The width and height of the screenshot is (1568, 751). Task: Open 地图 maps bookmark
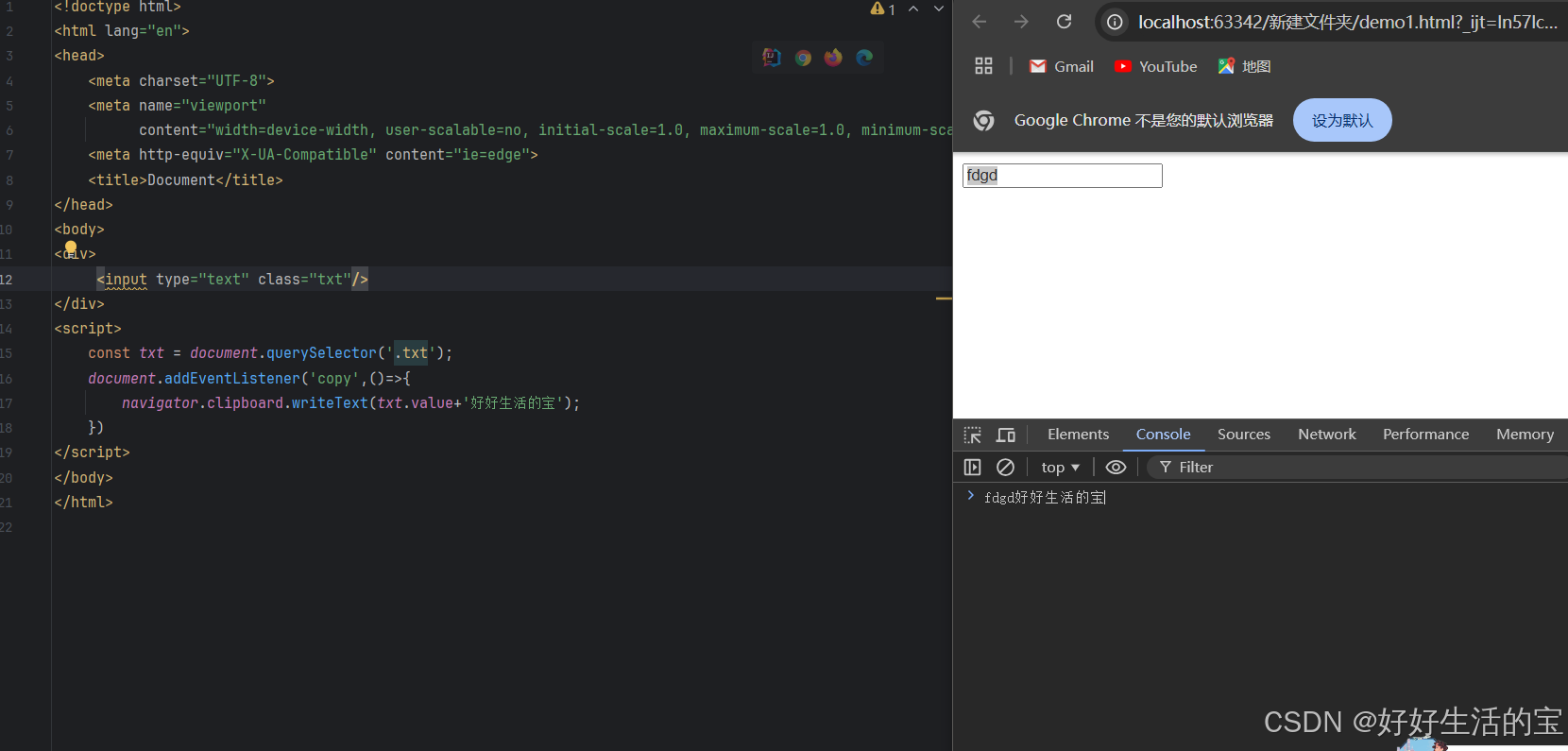click(x=1244, y=66)
